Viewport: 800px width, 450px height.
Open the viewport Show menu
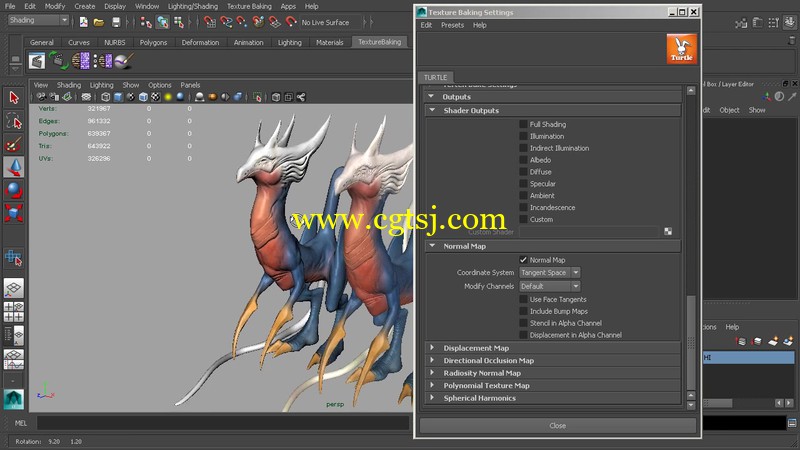point(131,85)
